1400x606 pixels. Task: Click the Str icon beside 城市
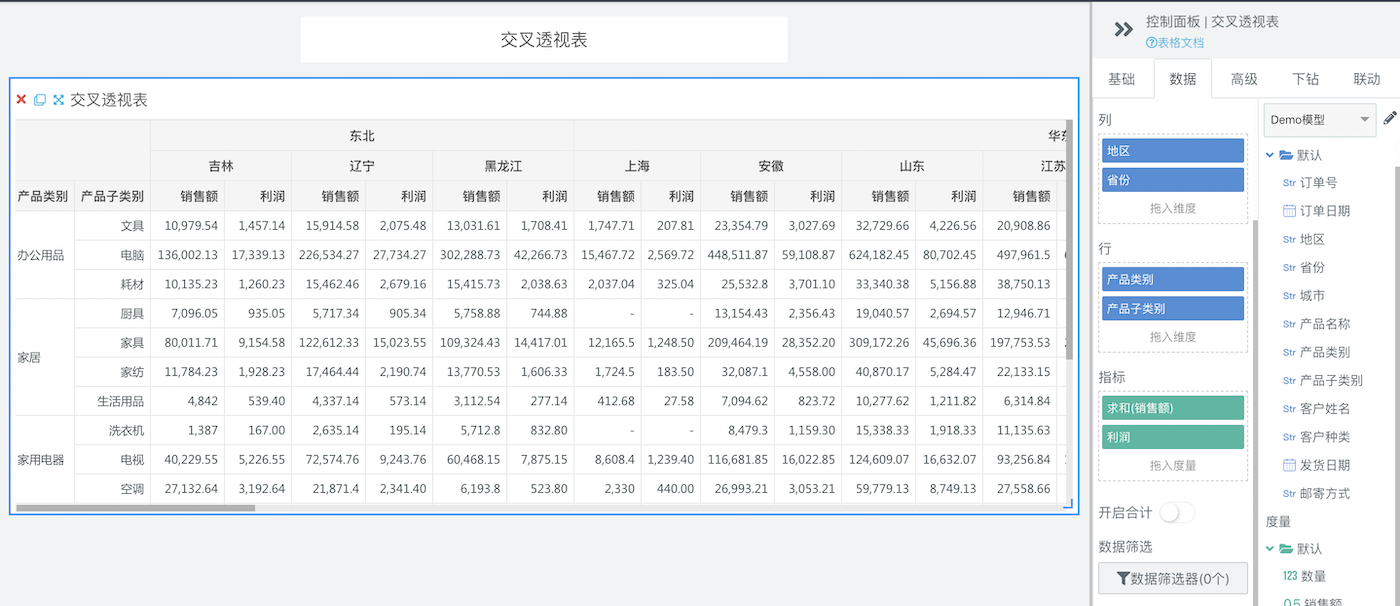click(x=1289, y=296)
